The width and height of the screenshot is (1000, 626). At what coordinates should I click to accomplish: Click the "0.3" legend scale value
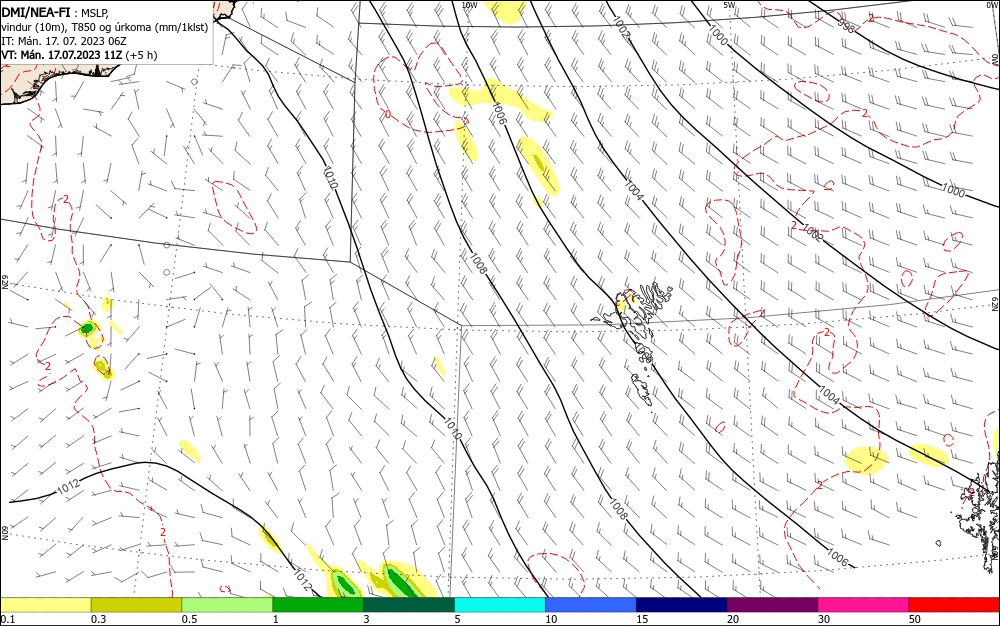[x=99, y=619]
